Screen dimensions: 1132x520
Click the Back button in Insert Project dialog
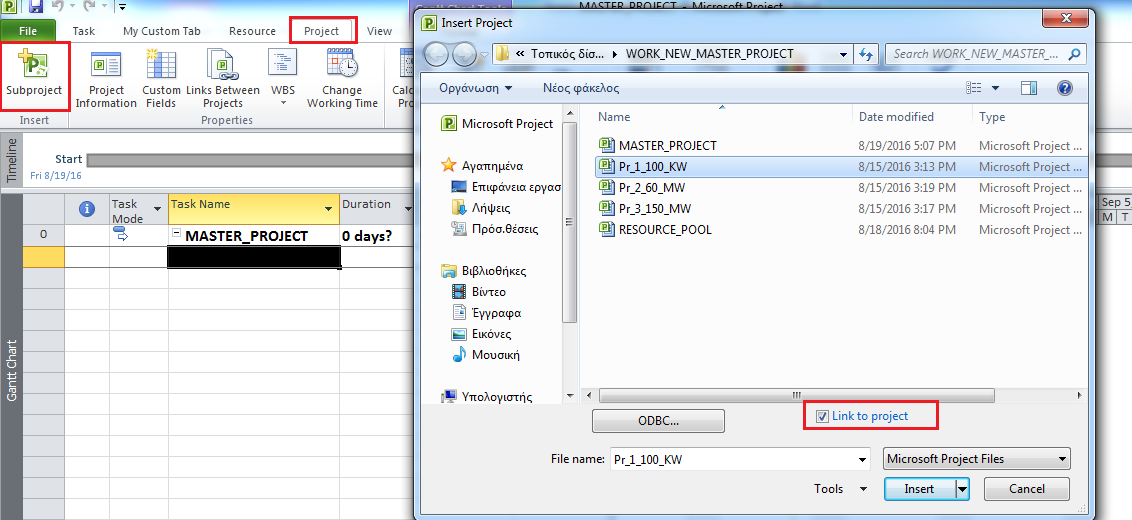point(437,53)
